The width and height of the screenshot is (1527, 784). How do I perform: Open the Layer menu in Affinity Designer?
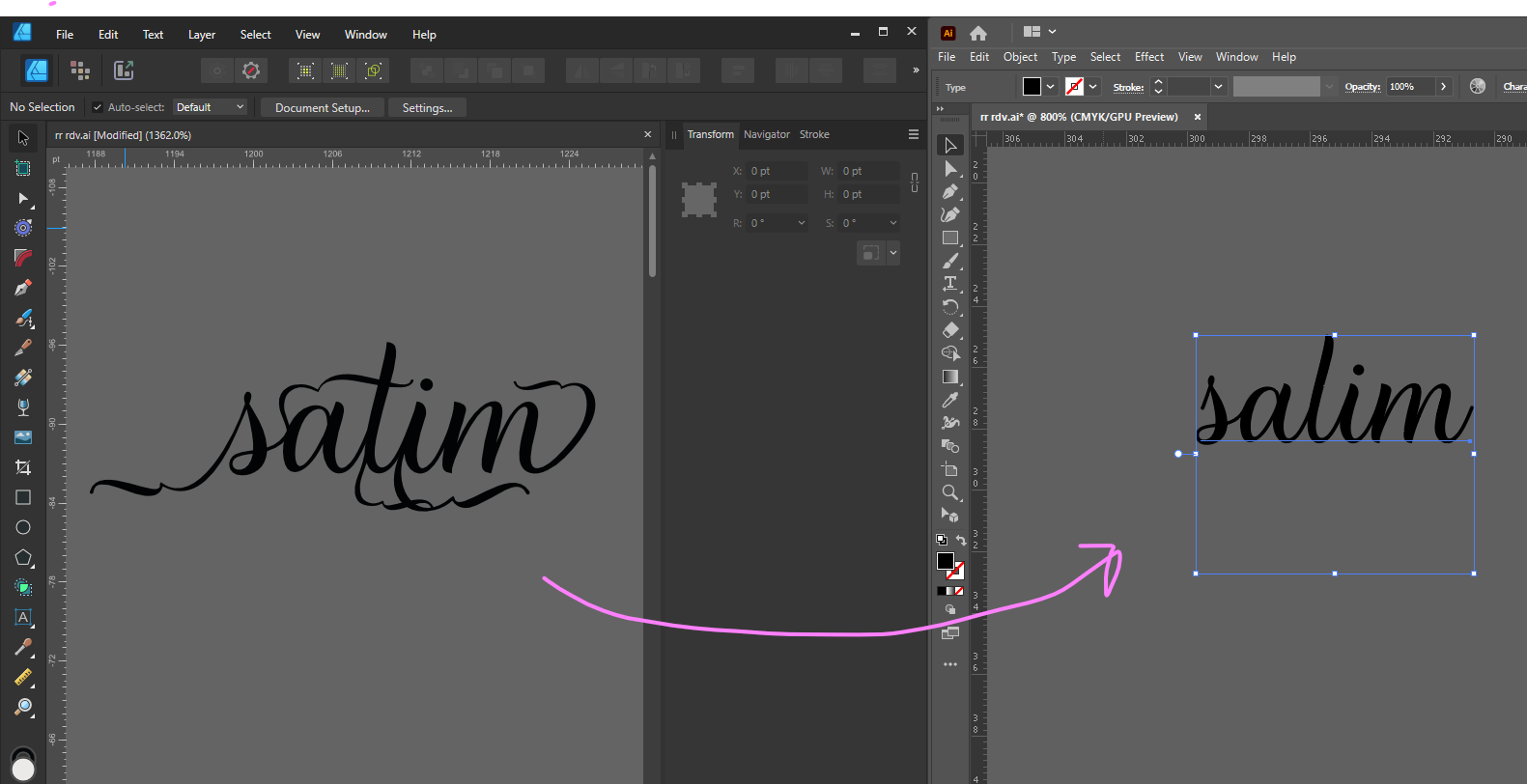coord(202,35)
